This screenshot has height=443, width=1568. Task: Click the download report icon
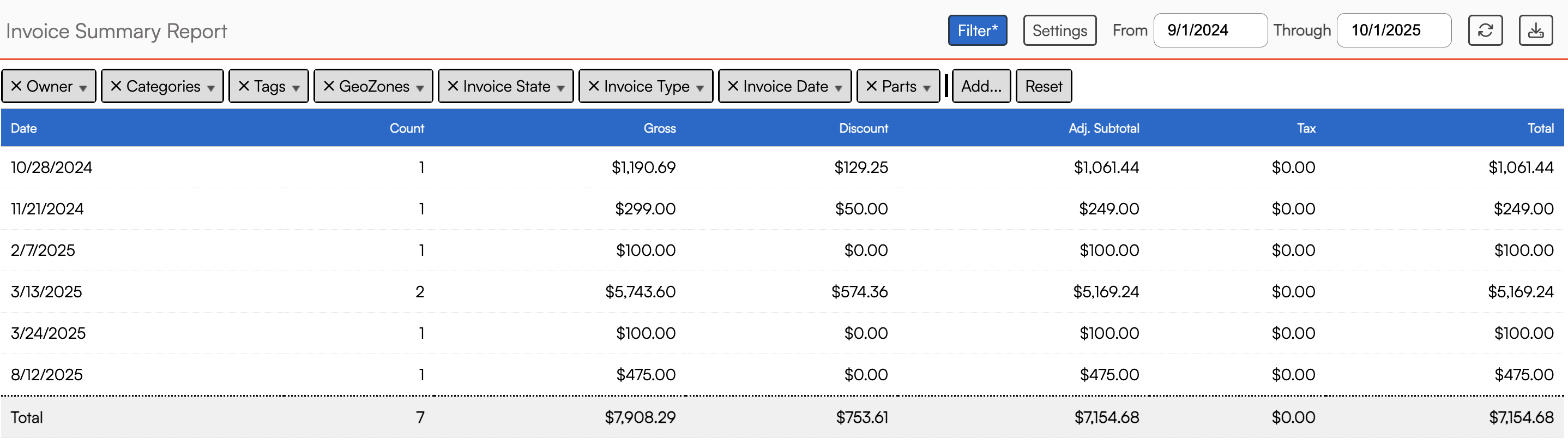1535,31
